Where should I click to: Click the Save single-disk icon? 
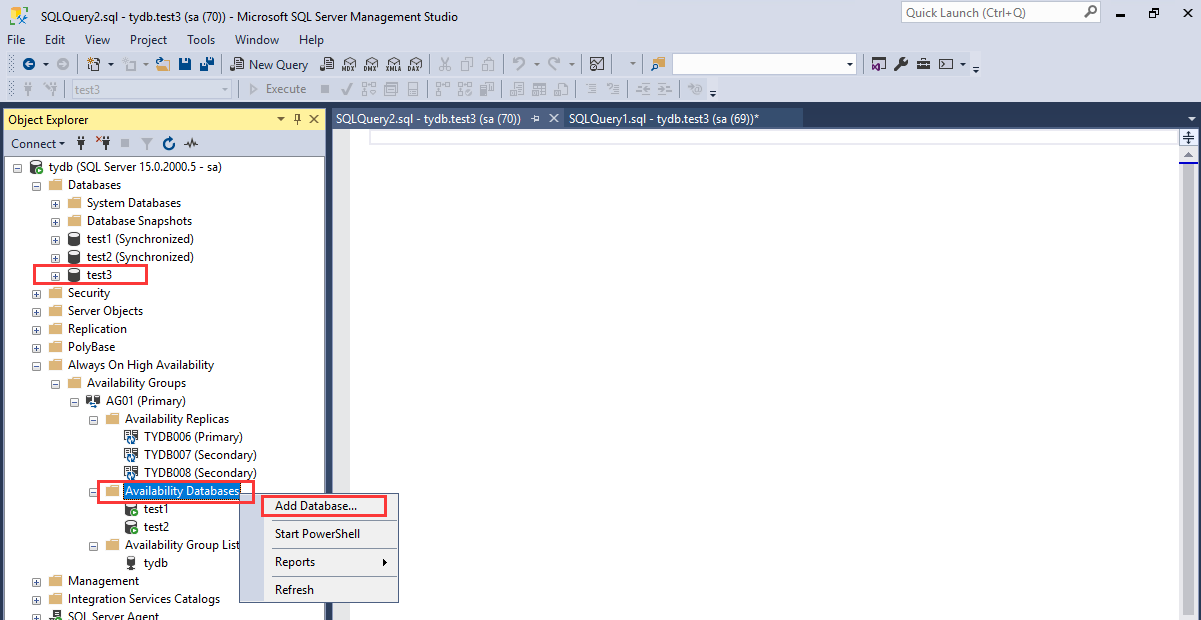(x=185, y=64)
